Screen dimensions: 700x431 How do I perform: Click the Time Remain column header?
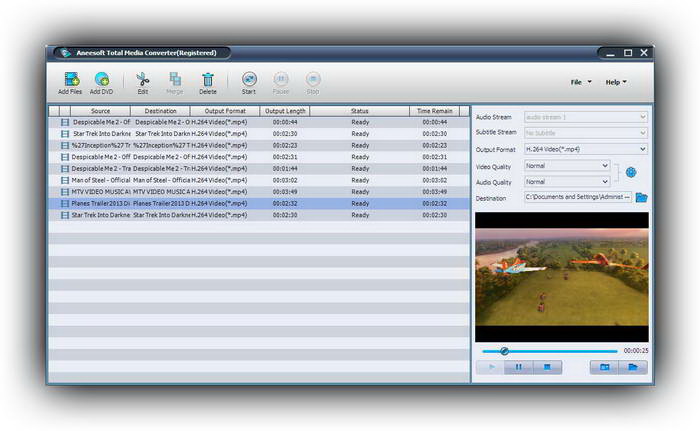[434, 111]
